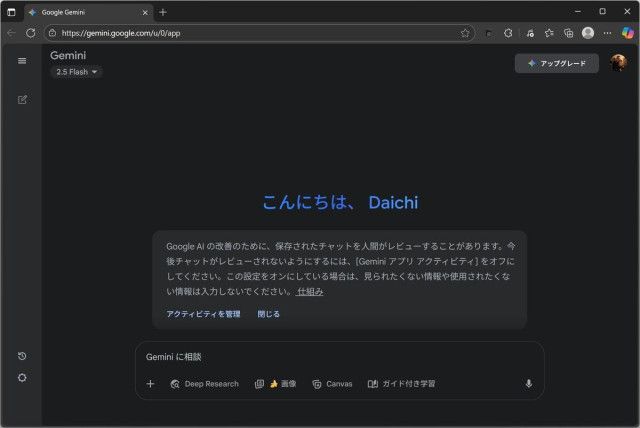Open the browser profile icon
This screenshot has height=428, width=640.
point(588,33)
